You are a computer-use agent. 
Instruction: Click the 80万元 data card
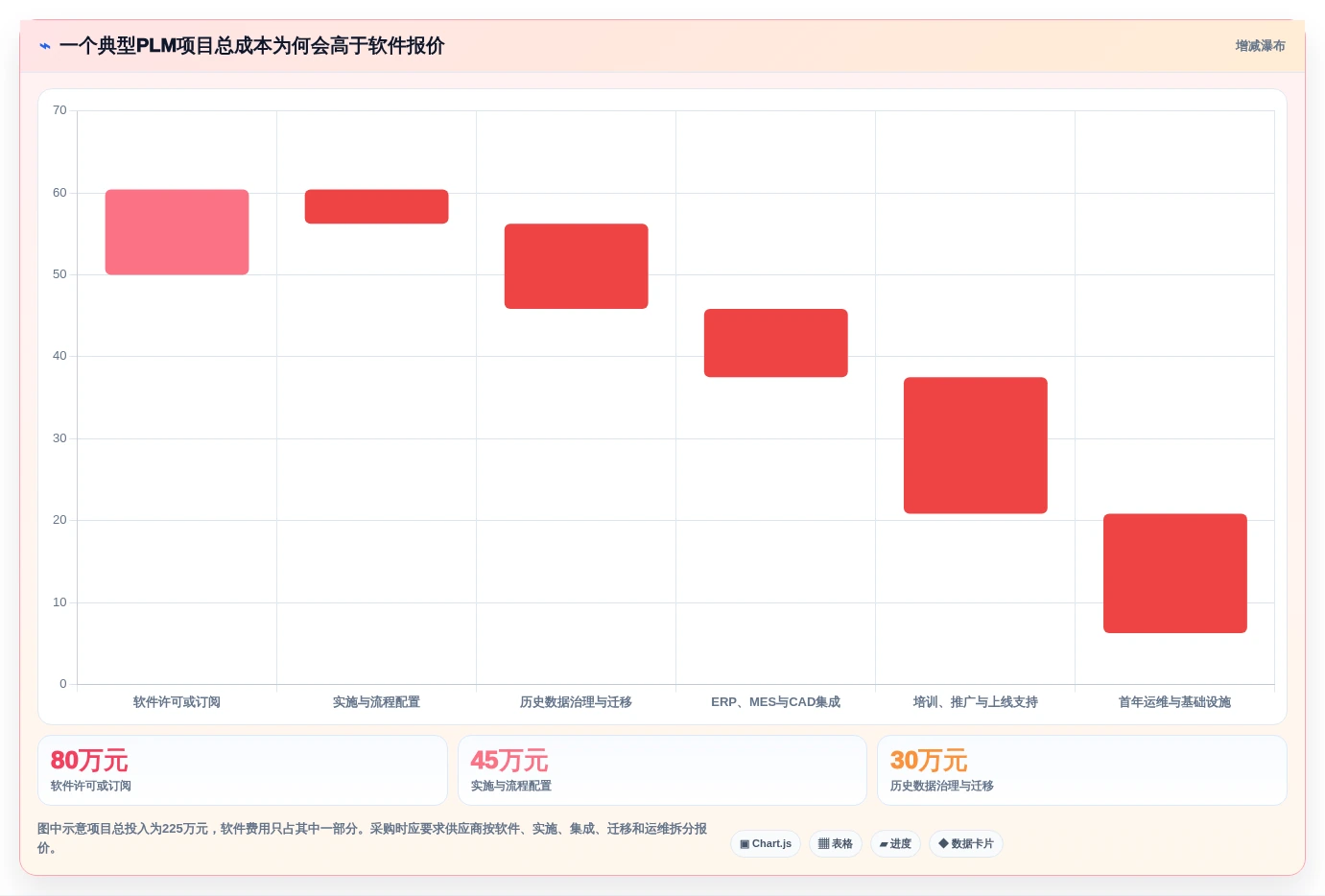click(243, 770)
